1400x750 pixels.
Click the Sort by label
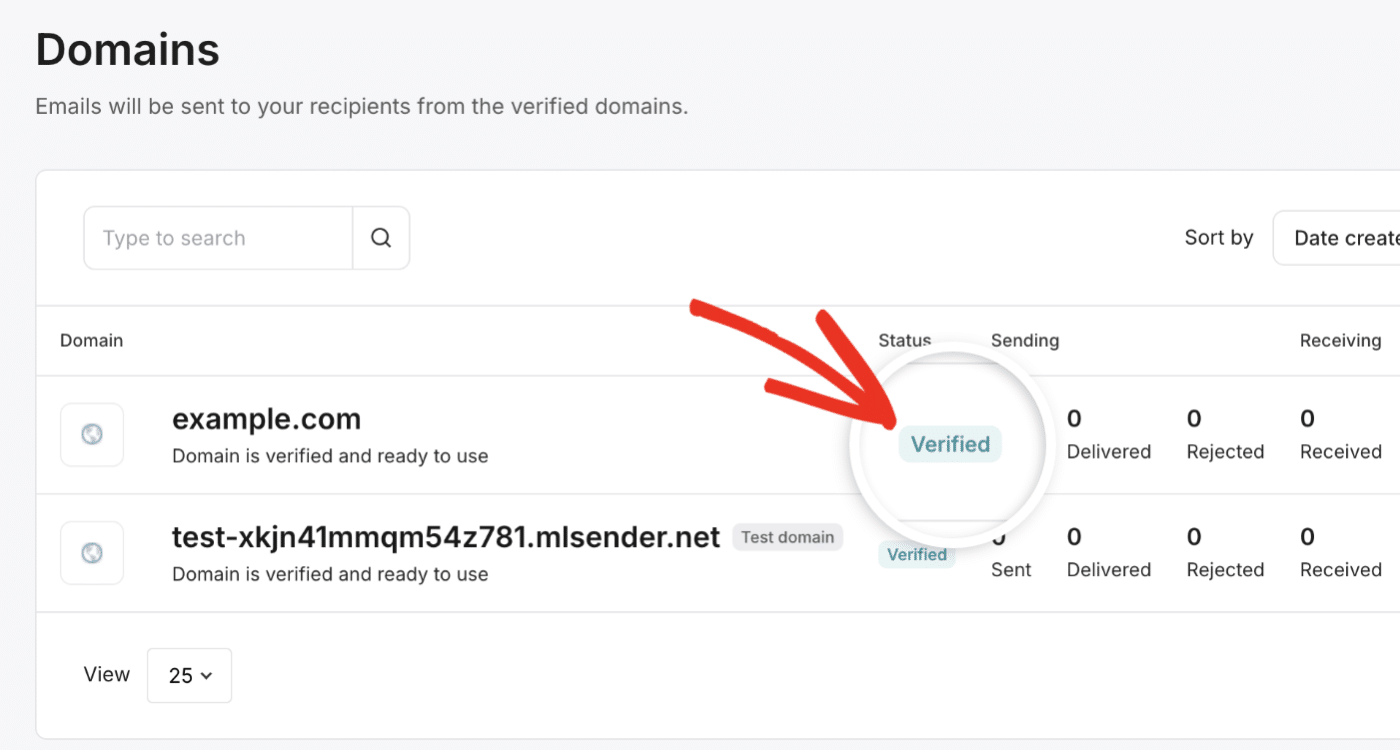pos(1219,237)
